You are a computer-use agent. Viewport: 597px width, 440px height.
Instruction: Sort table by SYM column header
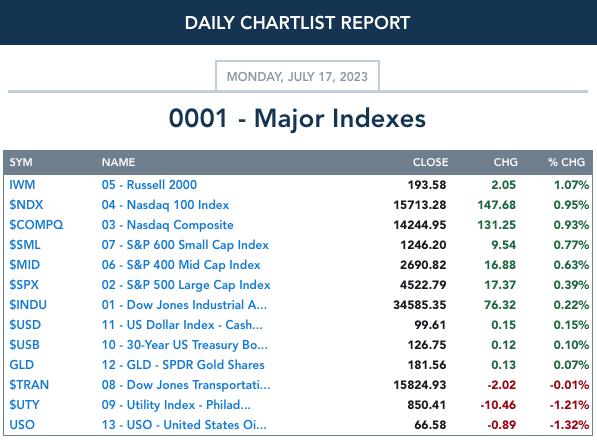pos(21,162)
